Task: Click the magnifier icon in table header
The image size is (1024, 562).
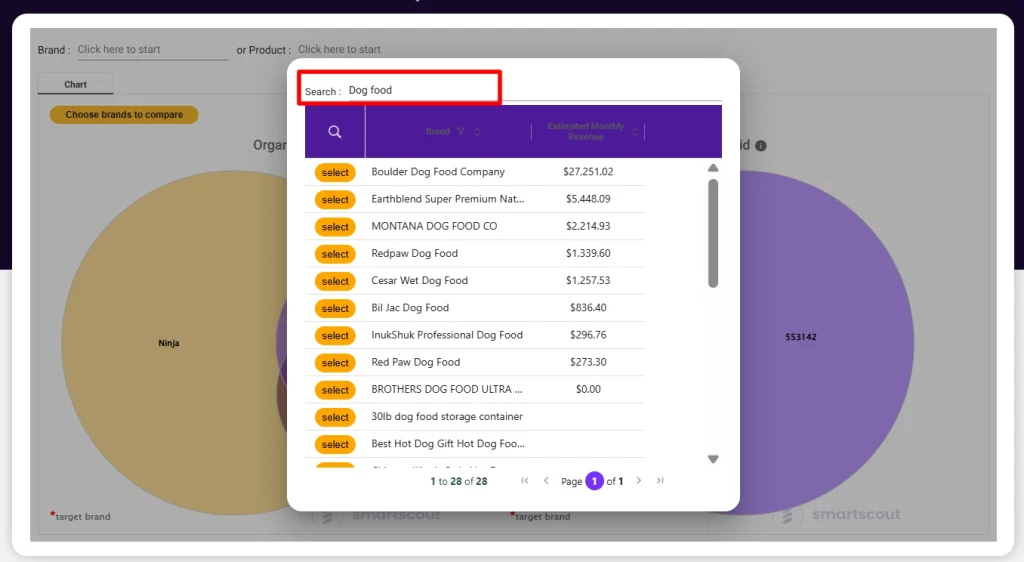Action: pyautogui.click(x=334, y=132)
